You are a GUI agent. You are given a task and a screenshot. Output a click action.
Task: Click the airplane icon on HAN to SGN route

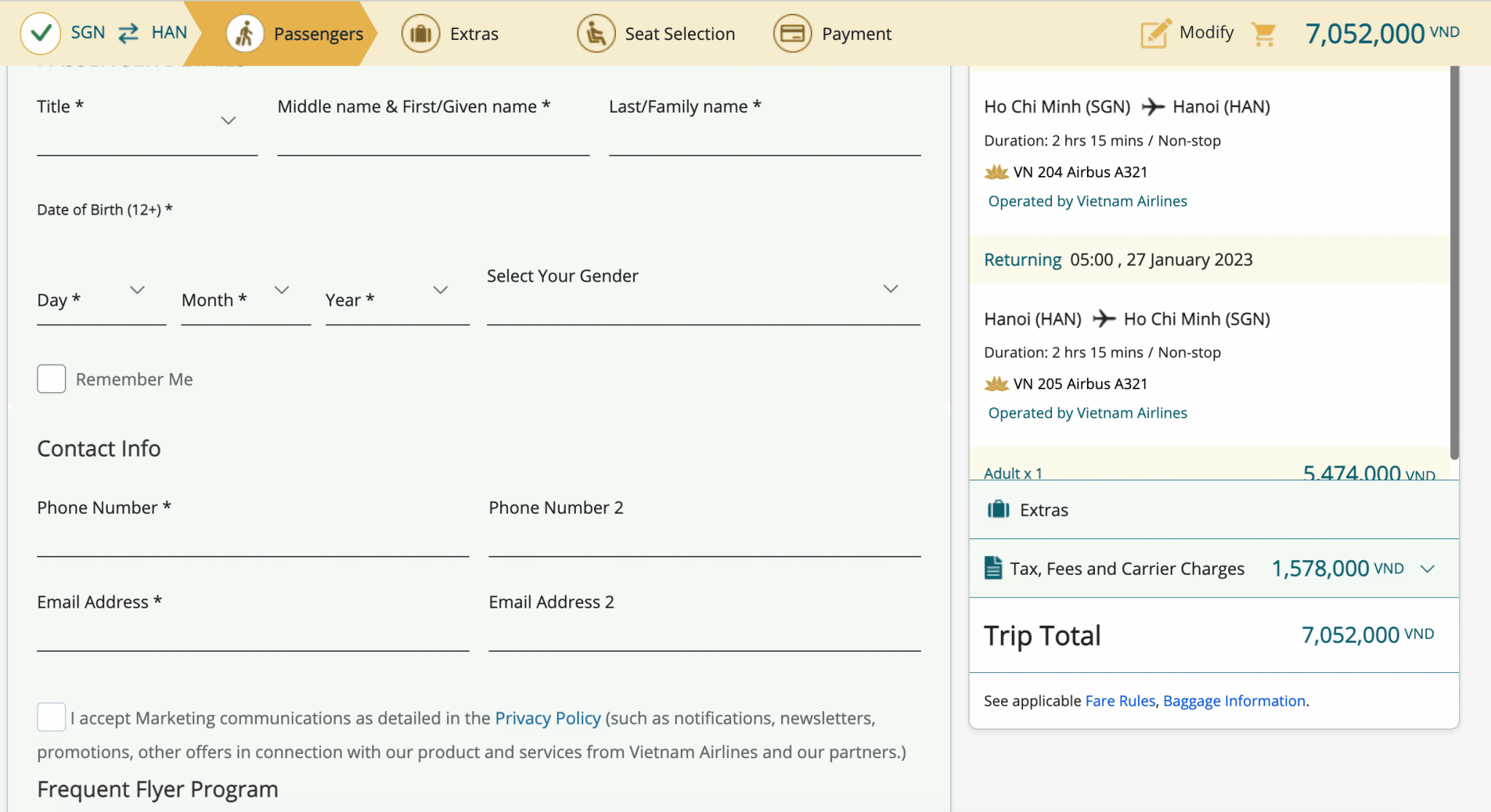coord(1104,319)
